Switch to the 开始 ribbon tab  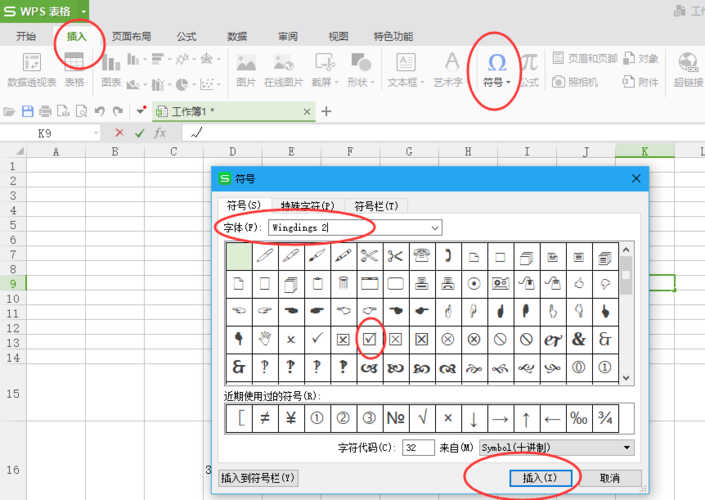(26, 36)
